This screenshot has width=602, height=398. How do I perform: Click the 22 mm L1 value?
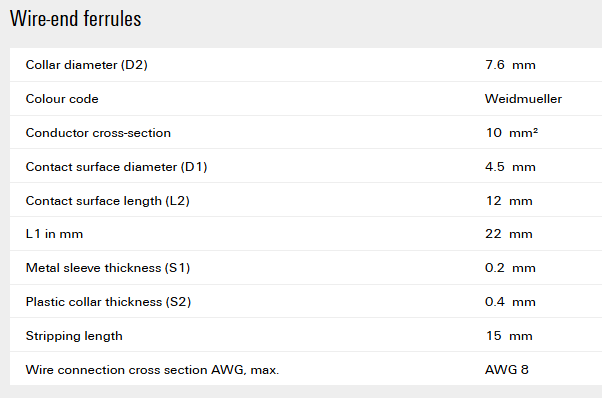(x=509, y=234)
